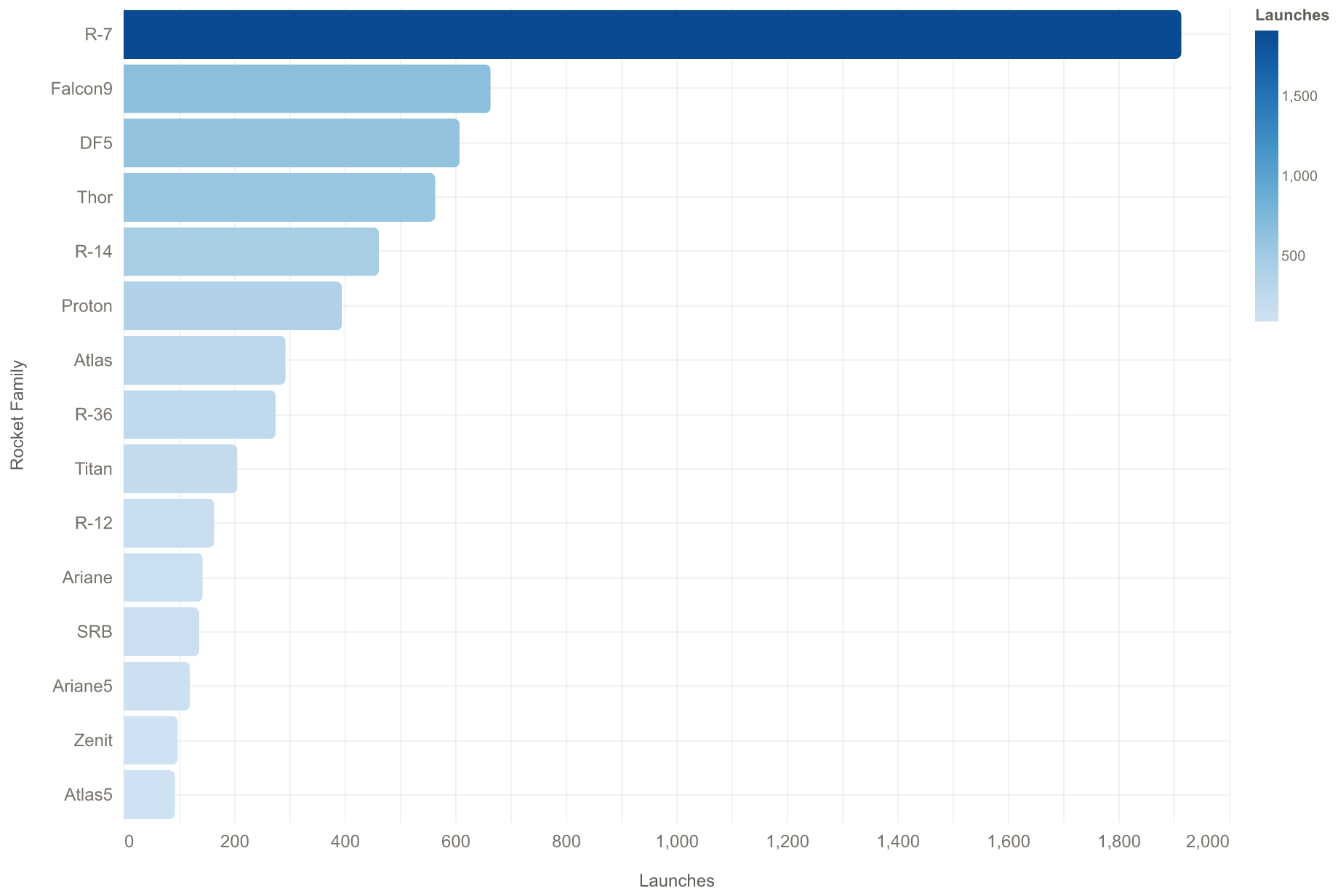Click the "SRB" axis label
This screenshot has height=896, width=1338.
tap(95, 631)
